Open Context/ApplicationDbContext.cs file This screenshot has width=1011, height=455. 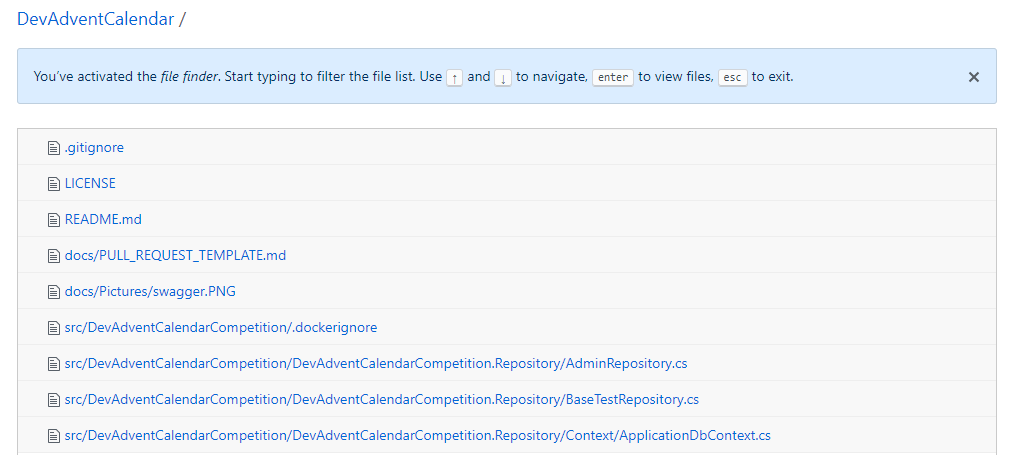417,436
